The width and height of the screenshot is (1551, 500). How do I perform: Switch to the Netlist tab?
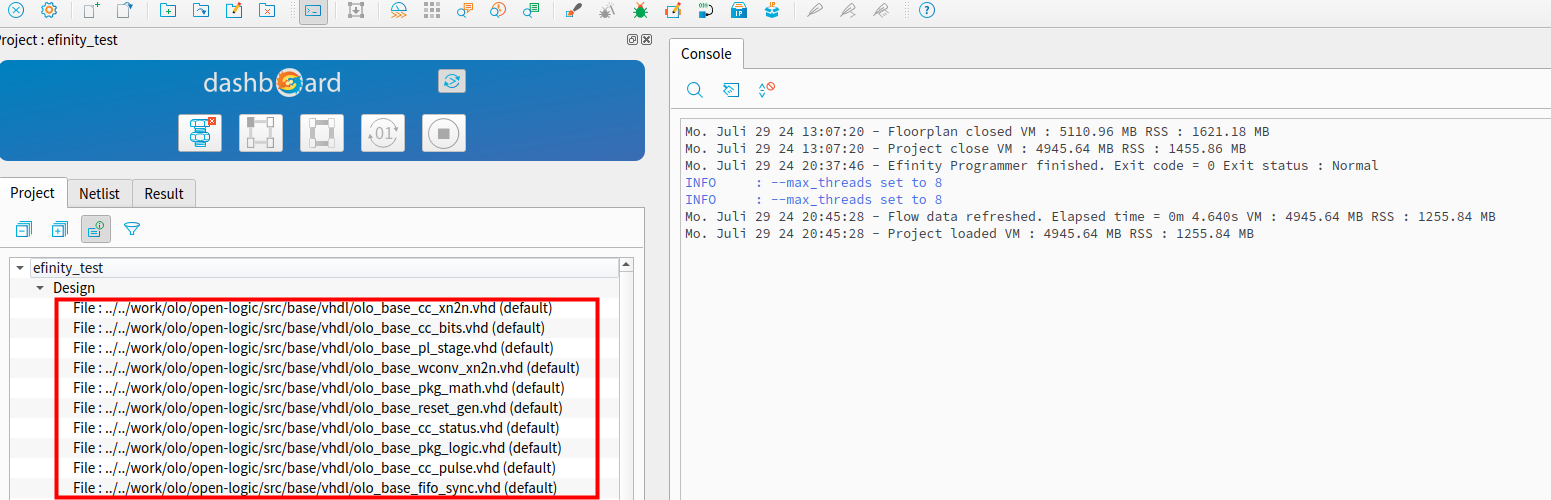(x=100, y=194)
